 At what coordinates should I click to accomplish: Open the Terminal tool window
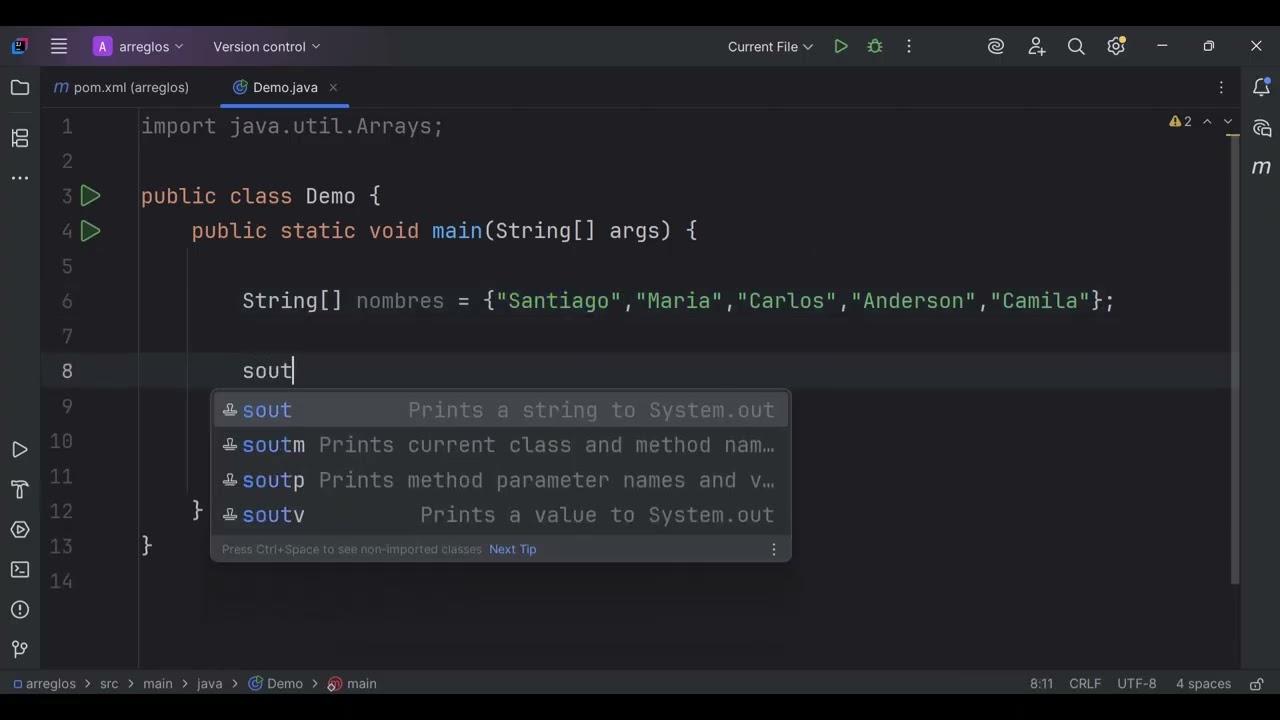click(x=20, y=570)
